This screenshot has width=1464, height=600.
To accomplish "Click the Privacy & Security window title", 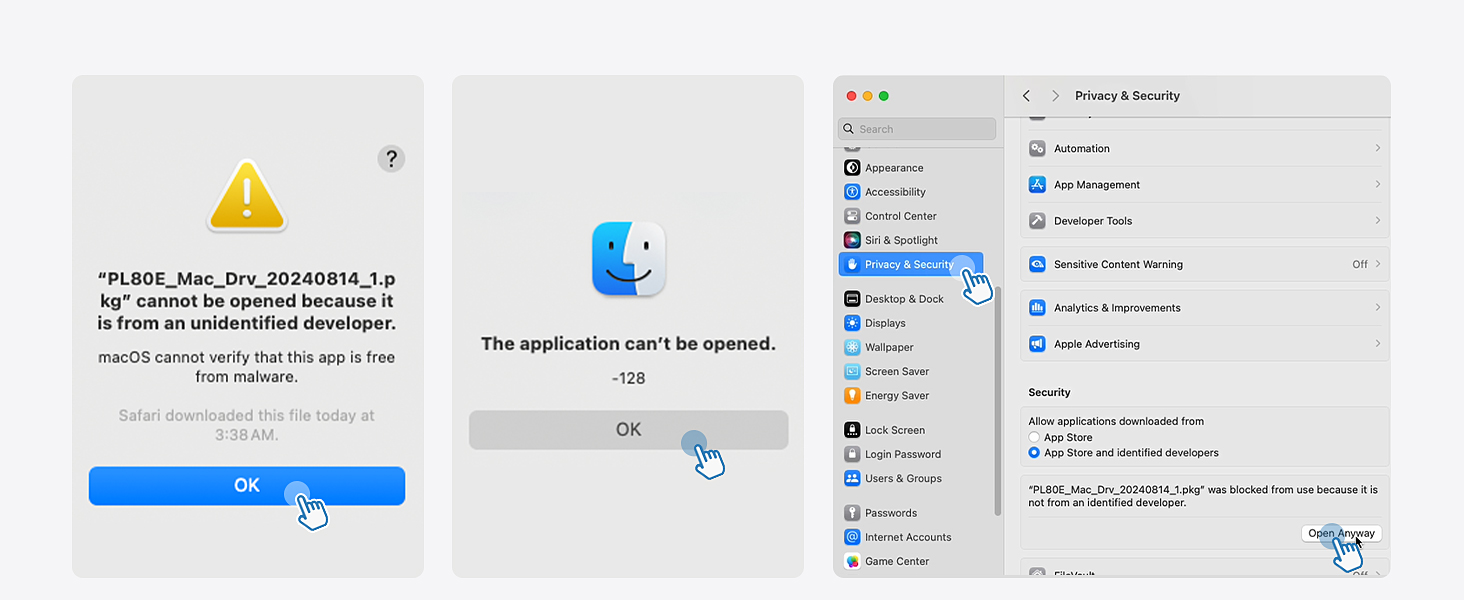I will point(1127,96).
